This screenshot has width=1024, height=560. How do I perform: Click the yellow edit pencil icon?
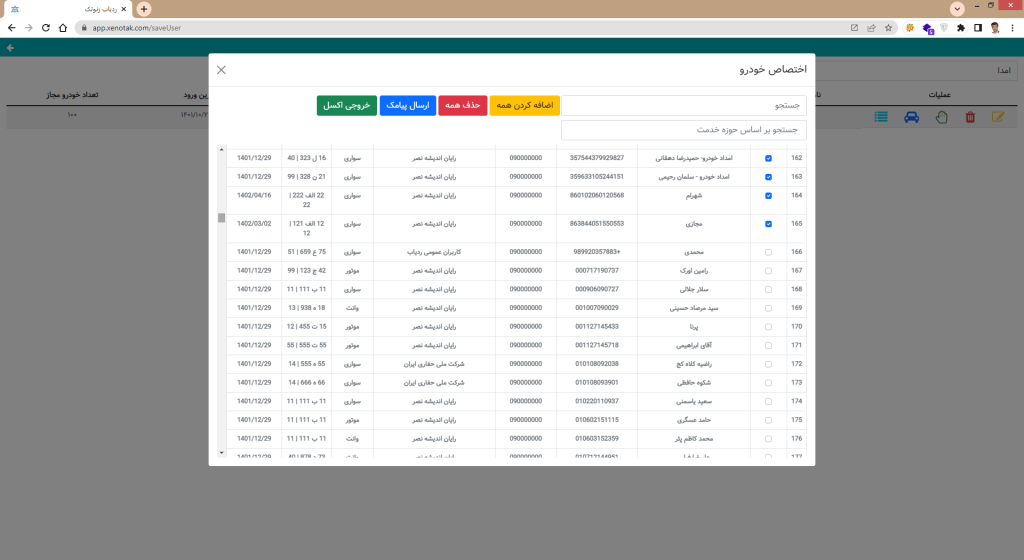point(998,117)
